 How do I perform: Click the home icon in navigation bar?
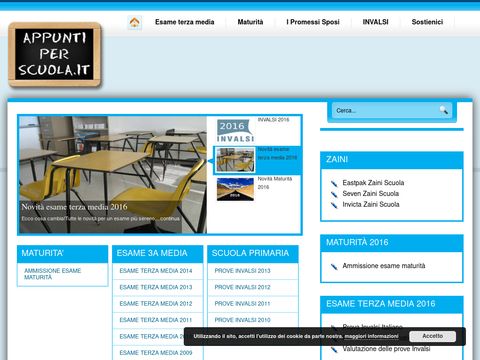pos(135,22)
